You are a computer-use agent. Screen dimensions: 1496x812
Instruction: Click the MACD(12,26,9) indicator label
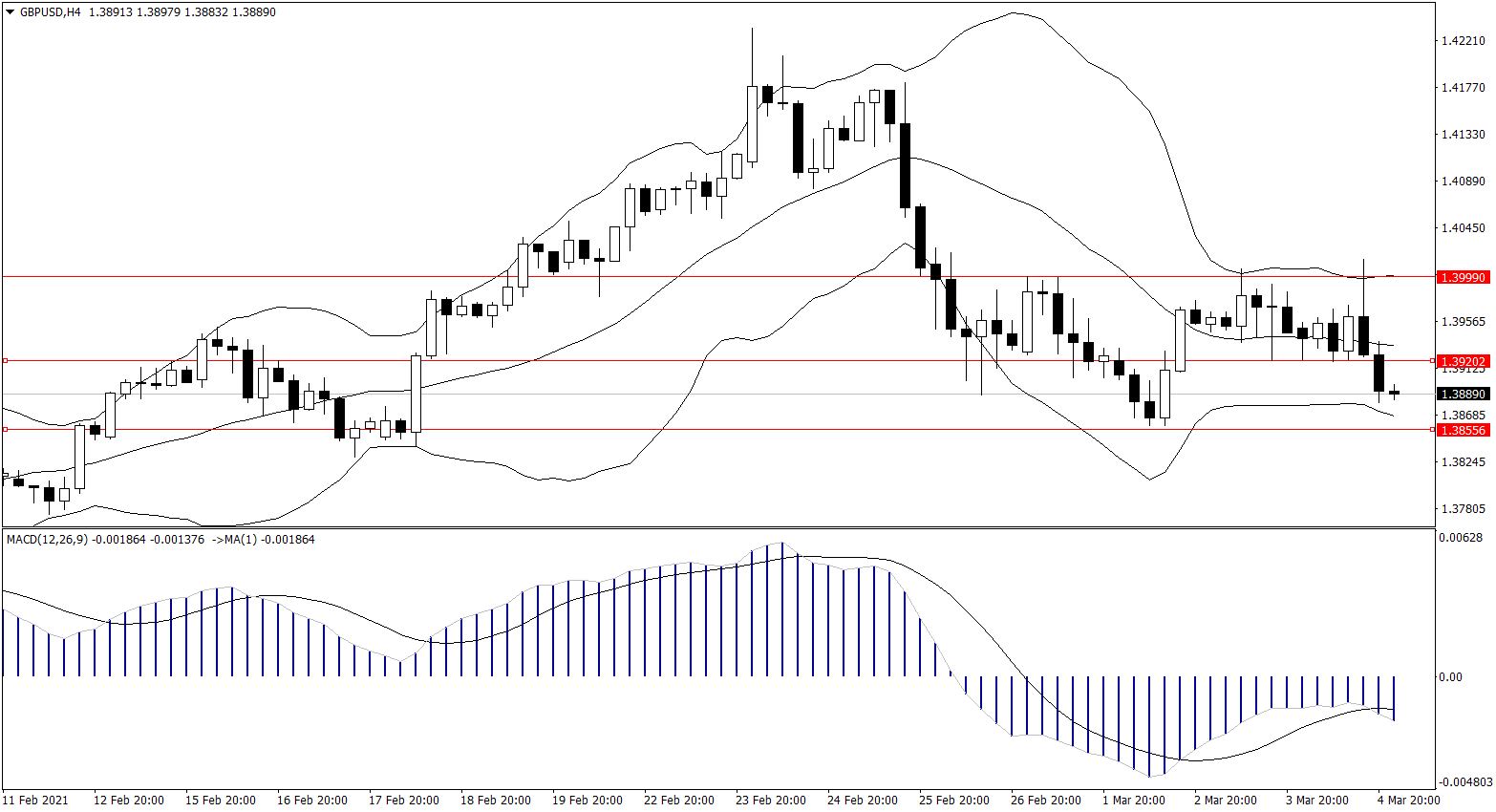pos(47,540)
